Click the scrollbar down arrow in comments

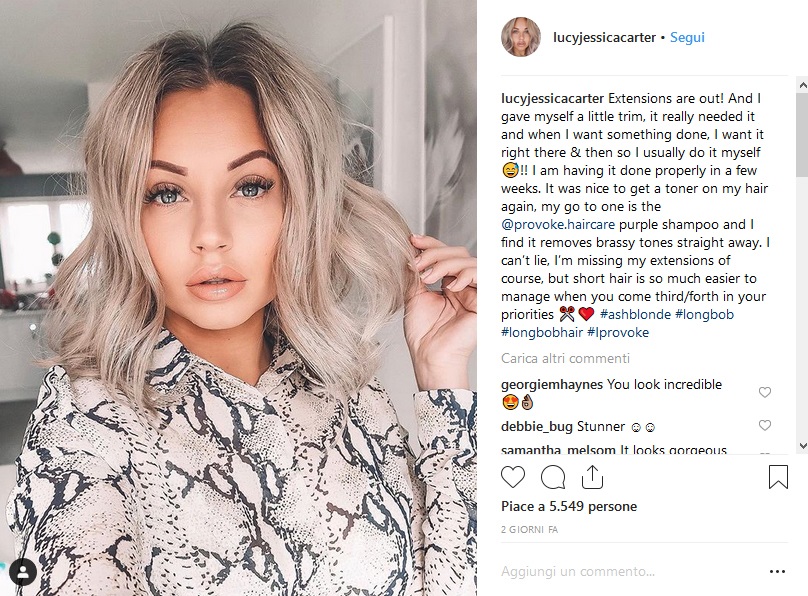tap(802, 446)
